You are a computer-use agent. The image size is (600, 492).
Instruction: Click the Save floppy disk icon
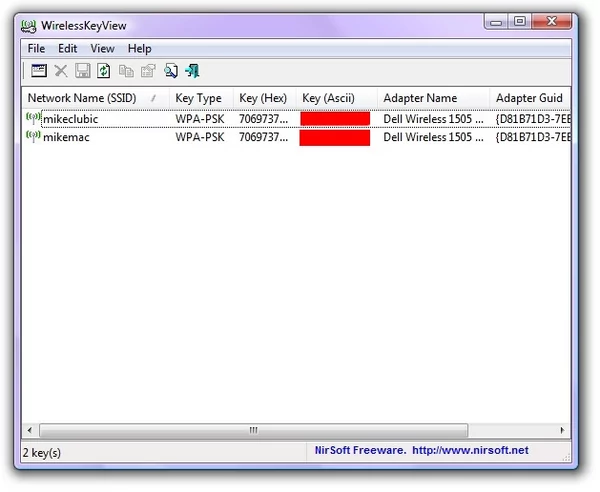tap(83, 71)
